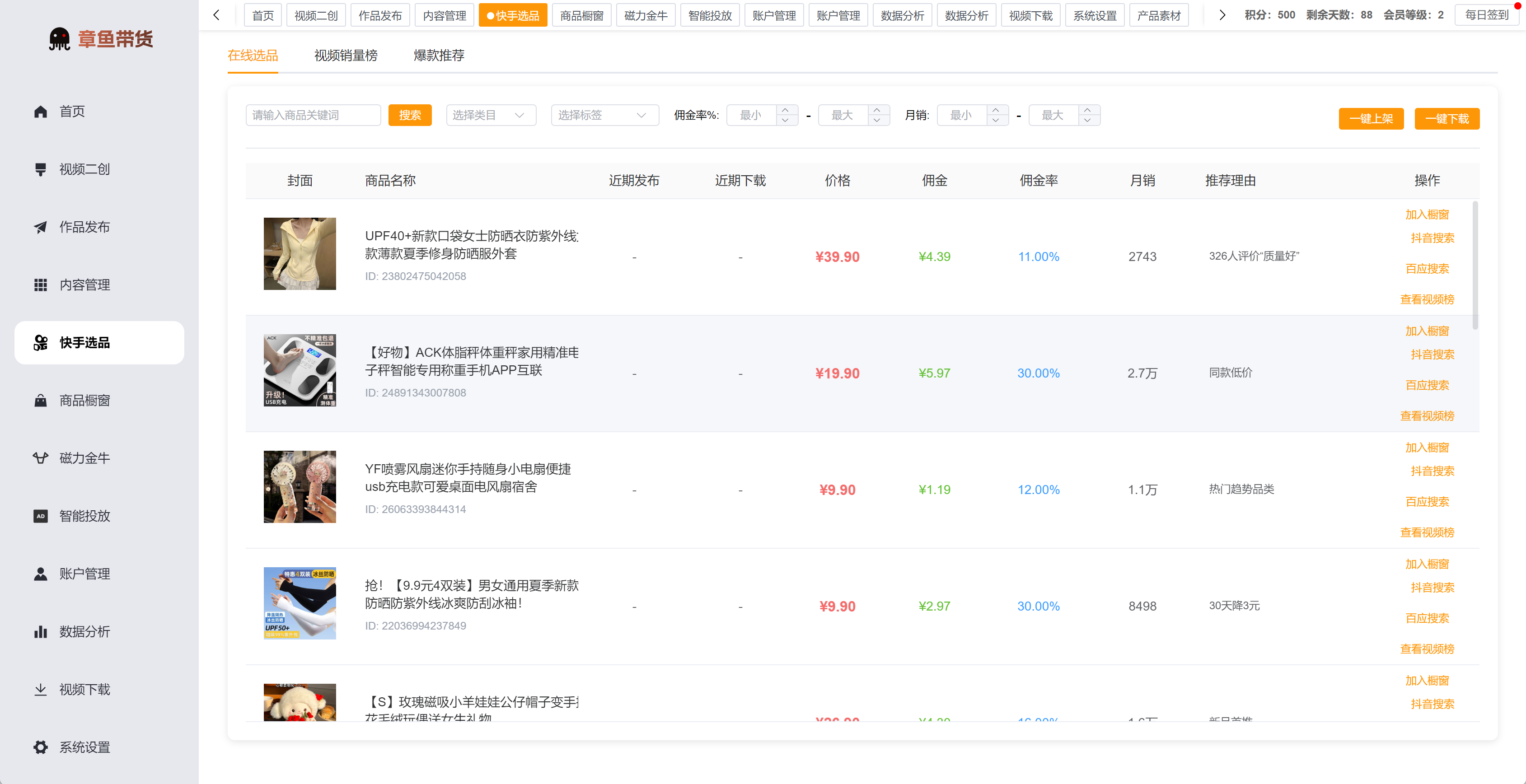Viewport: 1526px width, 784px height.
Task: Open the 产品素材 top tab
Action: click(1159, 15)
